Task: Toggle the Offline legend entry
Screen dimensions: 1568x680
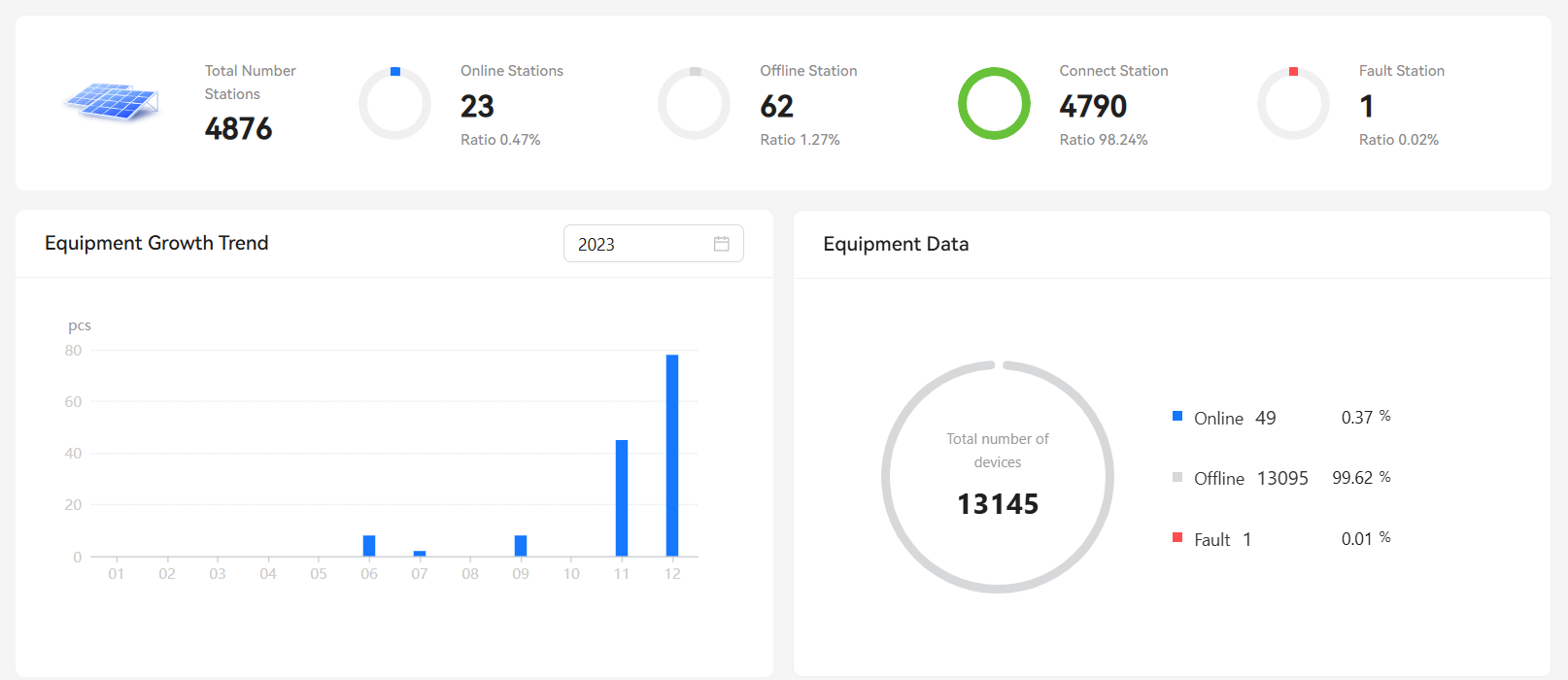Action: [x=1218, y=479]
